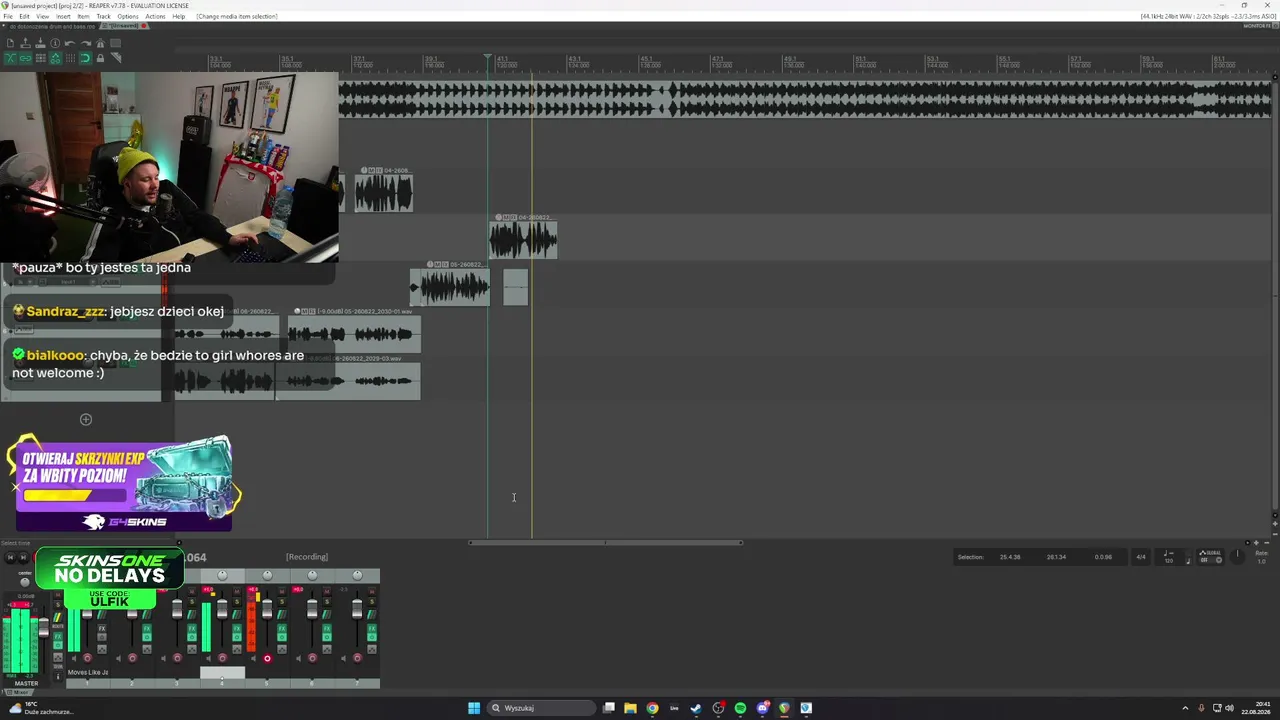This screenshot has height=720, width=1280.
Task: Open the Options menu
Action: click(128, 17)
